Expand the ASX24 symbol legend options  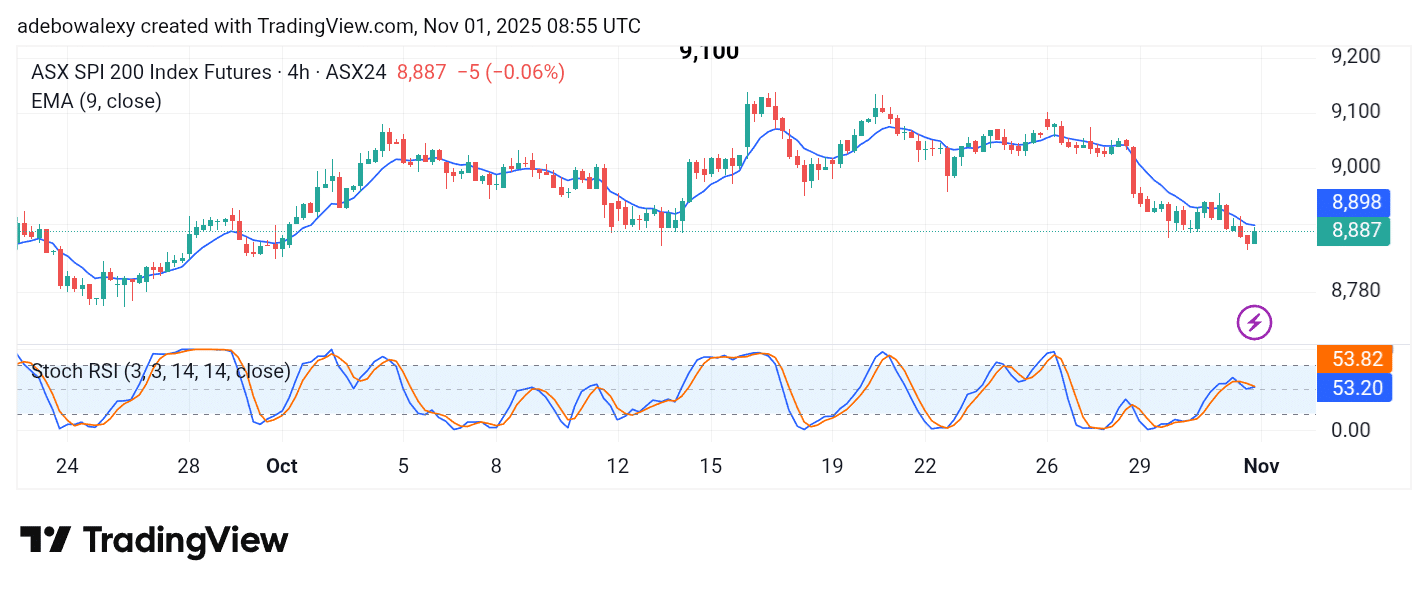coord(356,72)
